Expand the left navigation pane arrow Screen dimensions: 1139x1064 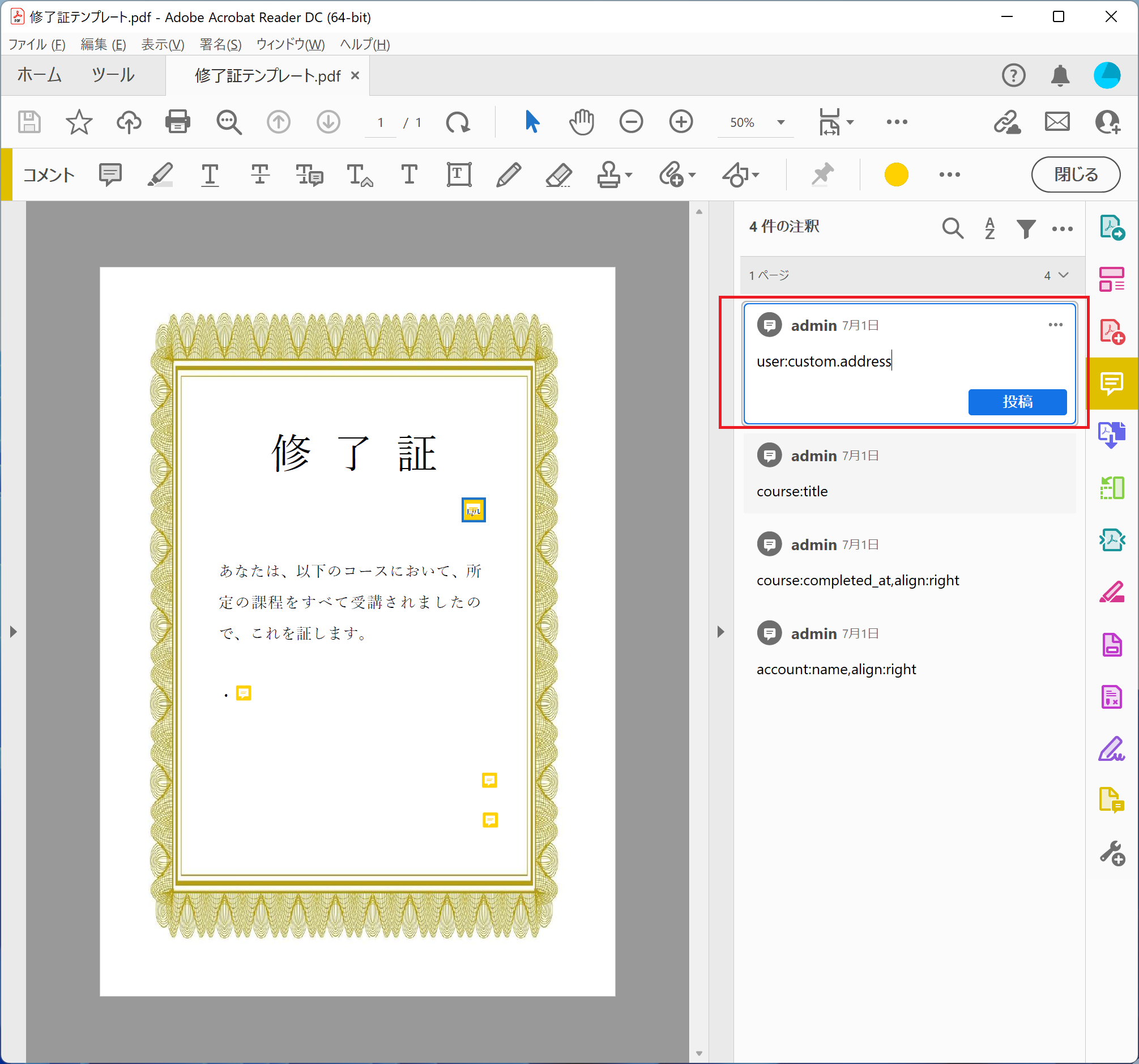click(13, 632)
